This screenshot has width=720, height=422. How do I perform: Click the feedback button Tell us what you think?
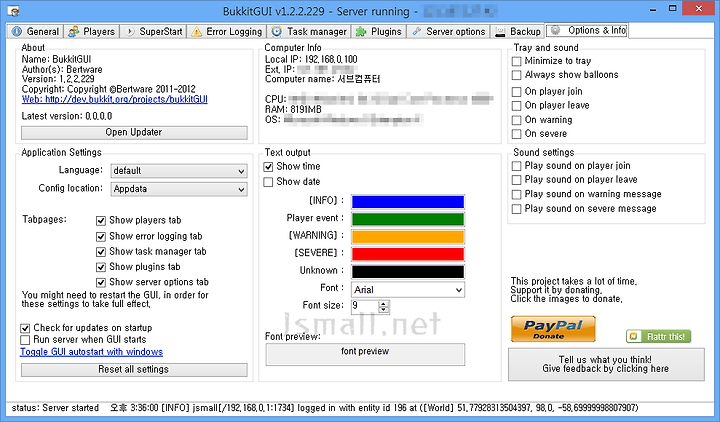click(x=606, y=364)
